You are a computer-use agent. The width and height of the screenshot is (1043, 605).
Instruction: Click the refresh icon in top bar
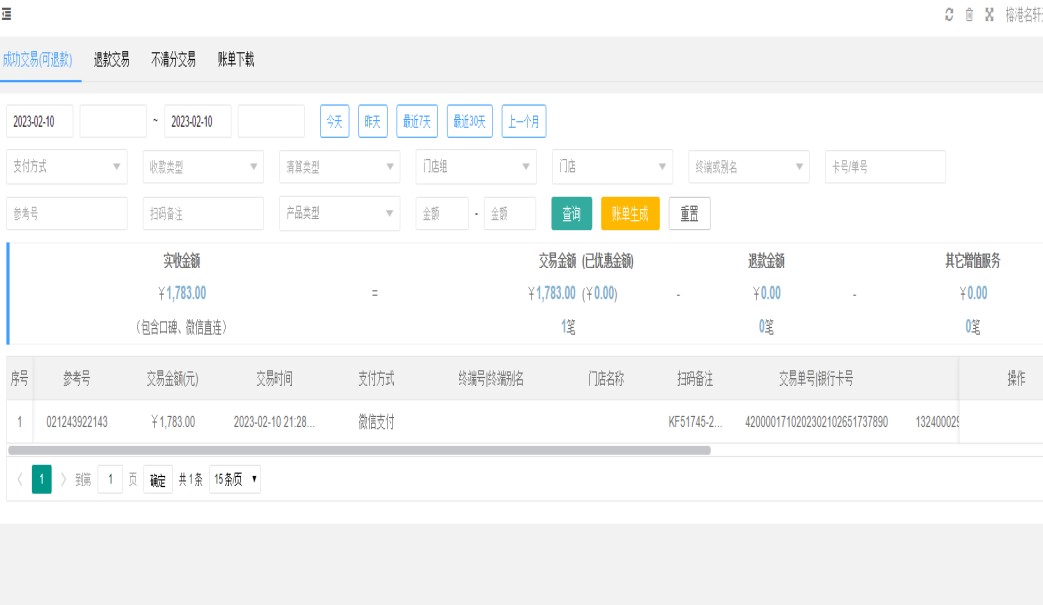point(949,14)
